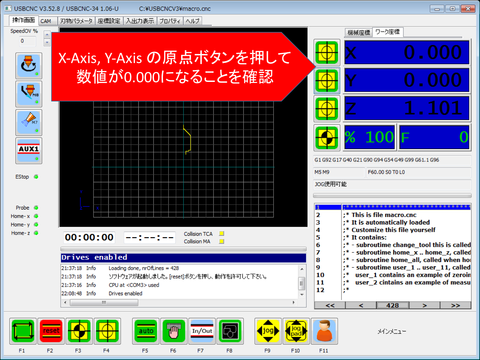Click the F1 green frame icon
This screenshot has height=360, width=480.
[x=23, y=331]
